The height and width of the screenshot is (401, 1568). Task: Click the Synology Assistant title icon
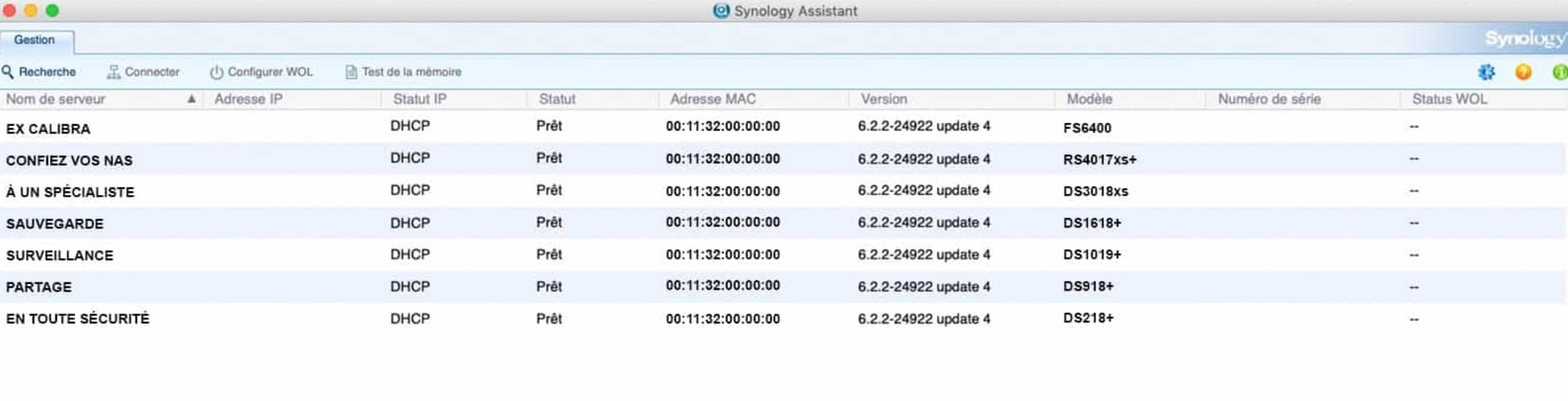[721, 11]
